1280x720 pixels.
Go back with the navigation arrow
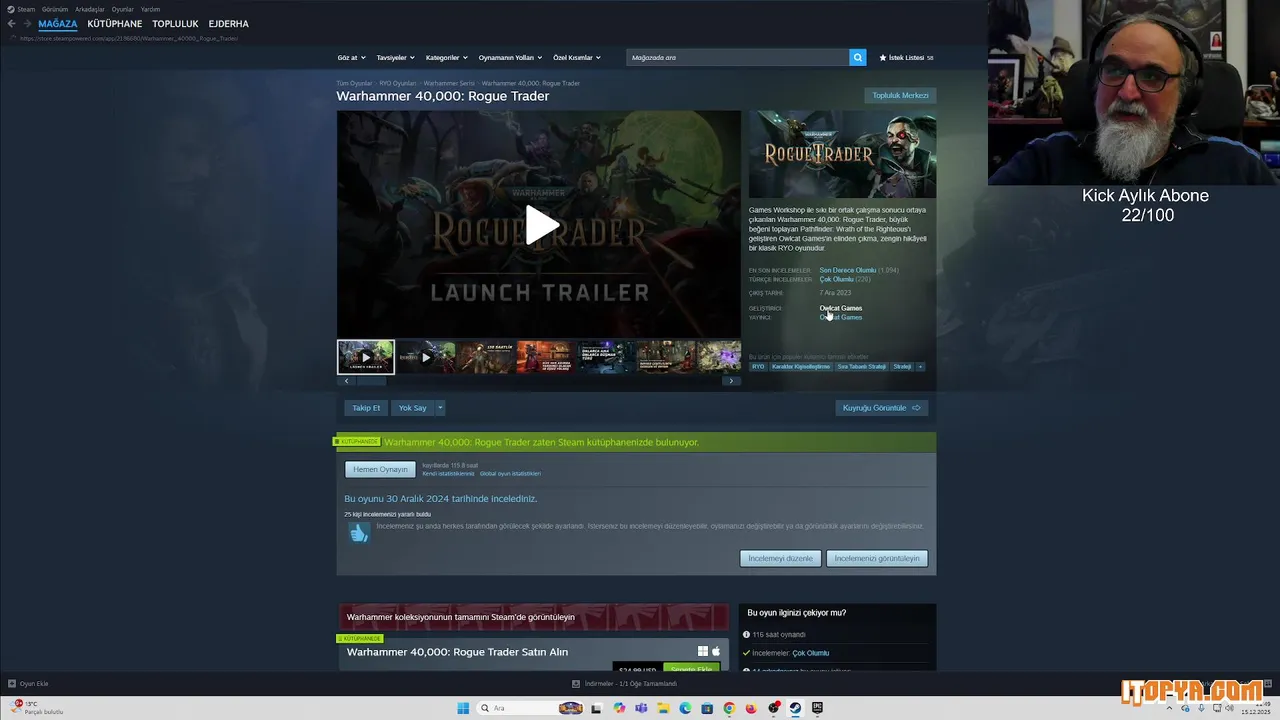[11, 24]
